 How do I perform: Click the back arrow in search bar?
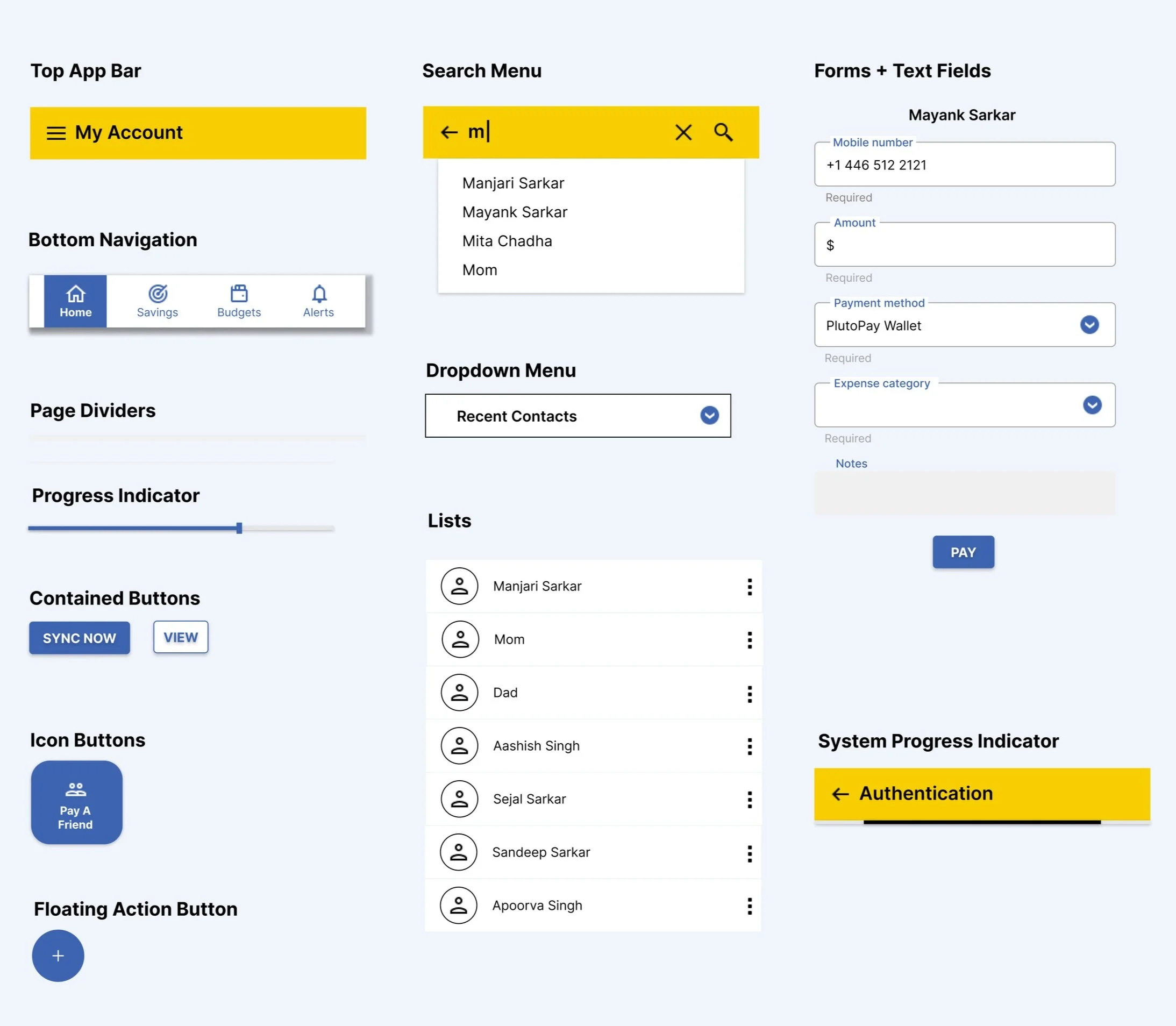coord(449,132)
